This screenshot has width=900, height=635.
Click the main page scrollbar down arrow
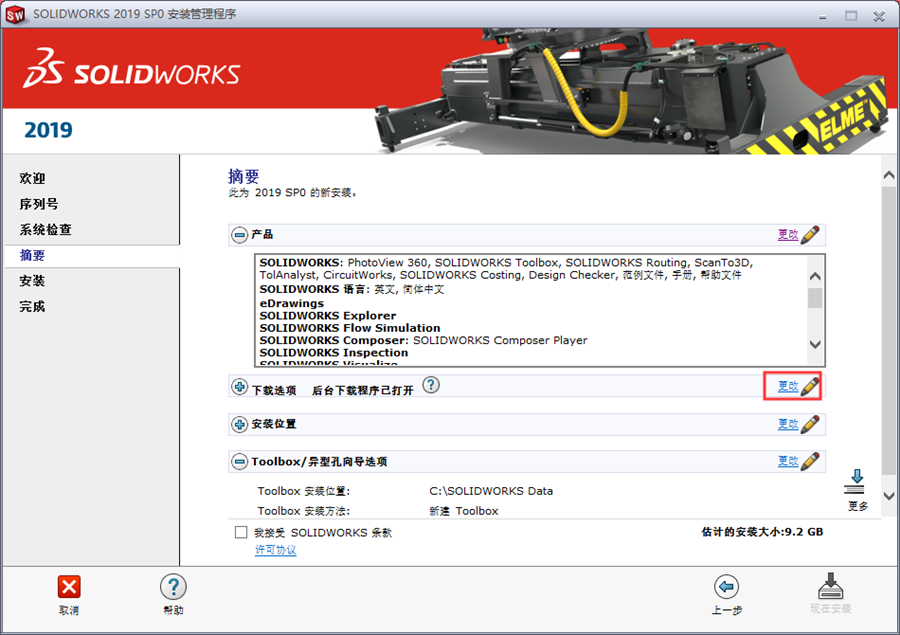[x=889, y=496]
